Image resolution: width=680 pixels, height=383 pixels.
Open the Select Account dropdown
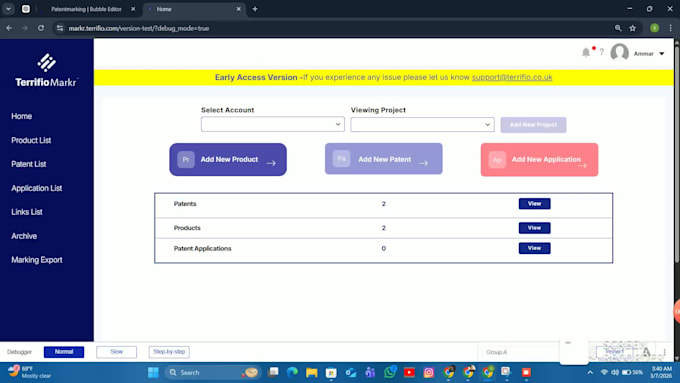pyautogui.click(x=273, y=124)
